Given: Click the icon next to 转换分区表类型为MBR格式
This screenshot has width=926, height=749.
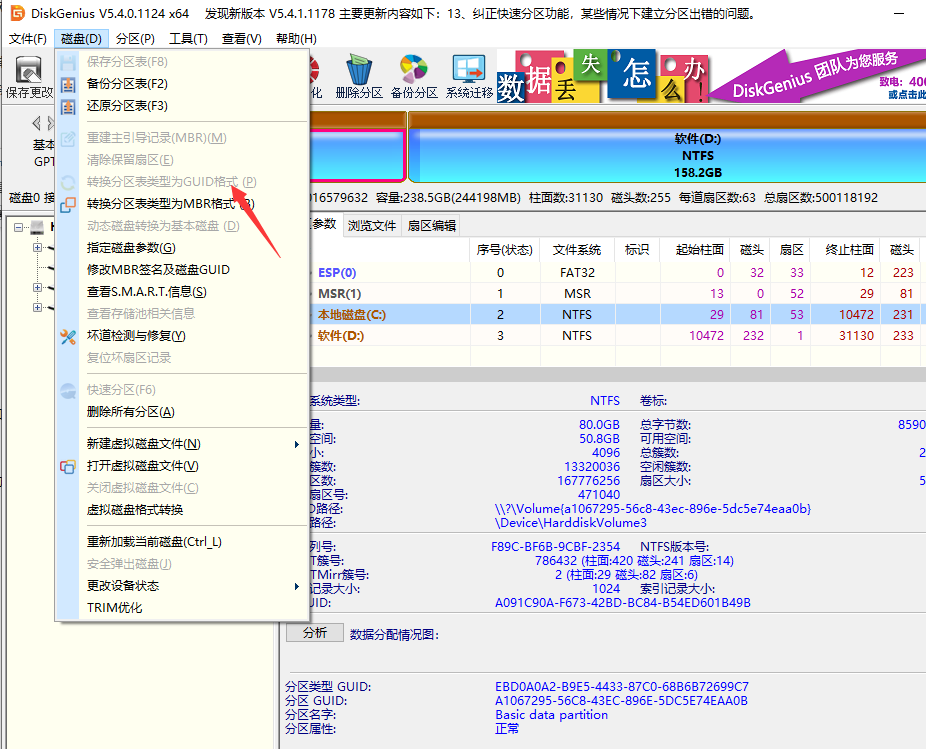Looking at the screenshot, I should click(x=68, y=203).
